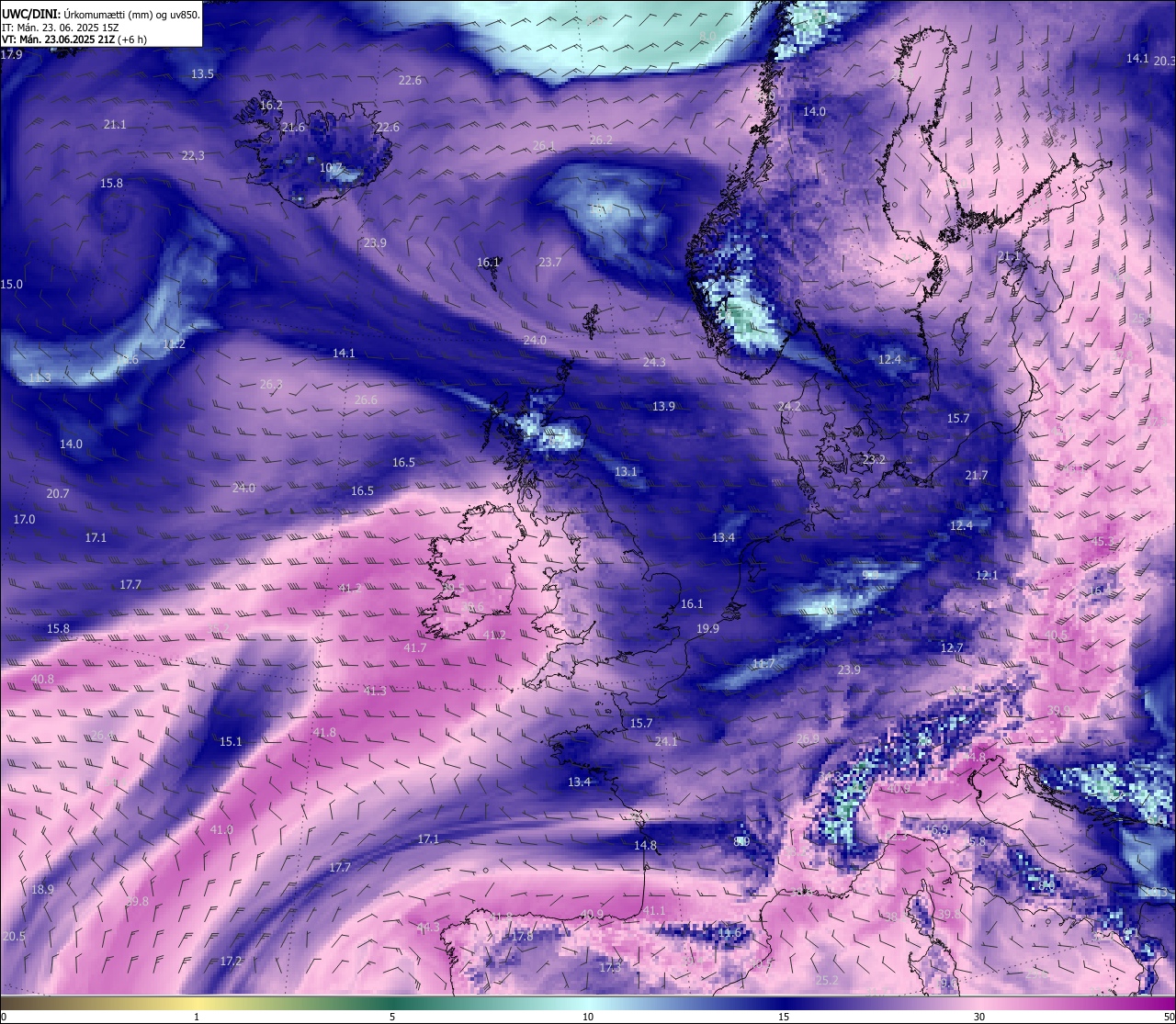Image resolution: width=1176 pixels, height=1024 pixels.
Task: Click the 24.2 value near Denmark
Action: pos(789,407)
